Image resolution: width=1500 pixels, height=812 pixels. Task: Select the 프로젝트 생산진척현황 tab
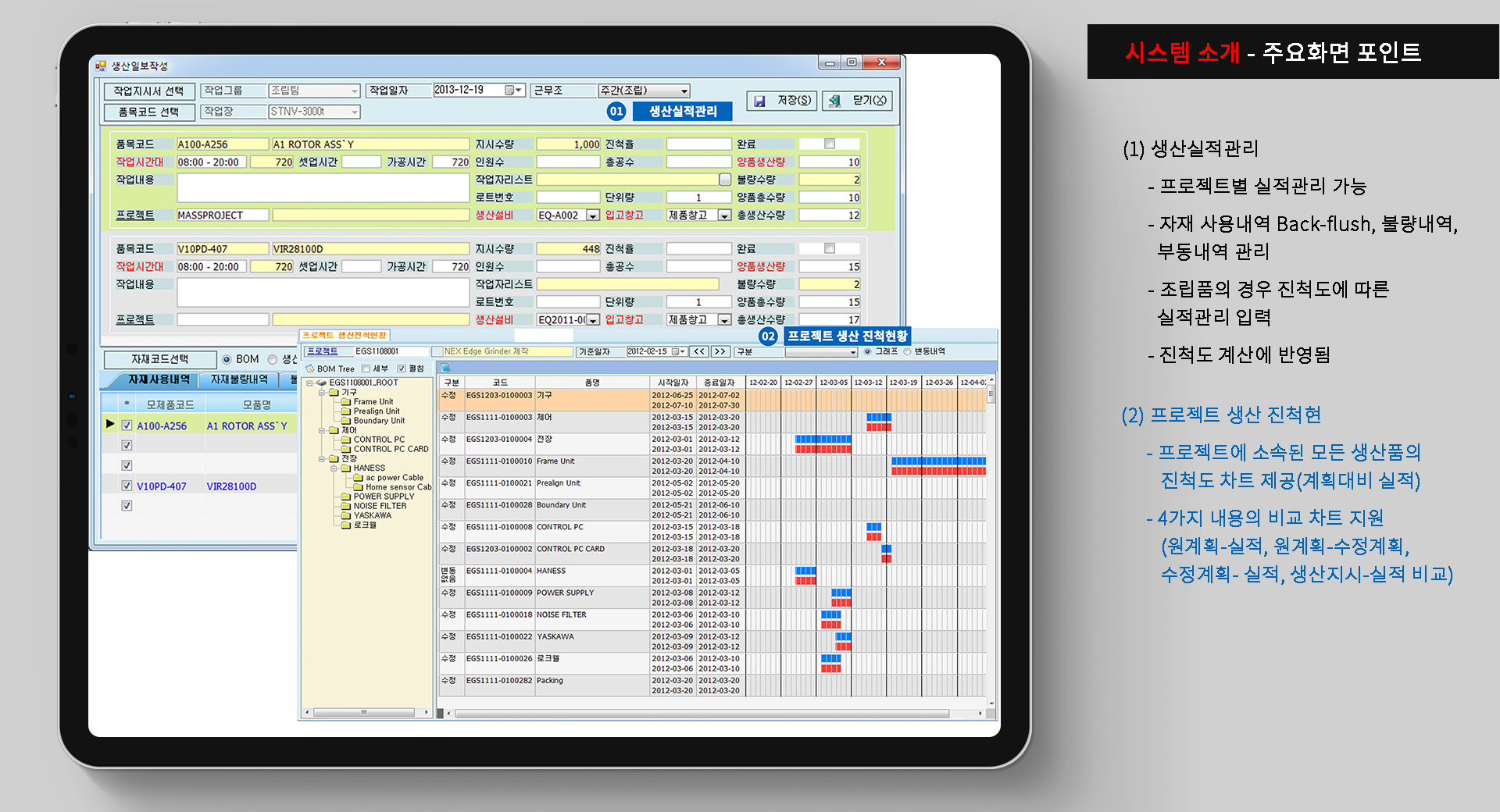(345, 336)
